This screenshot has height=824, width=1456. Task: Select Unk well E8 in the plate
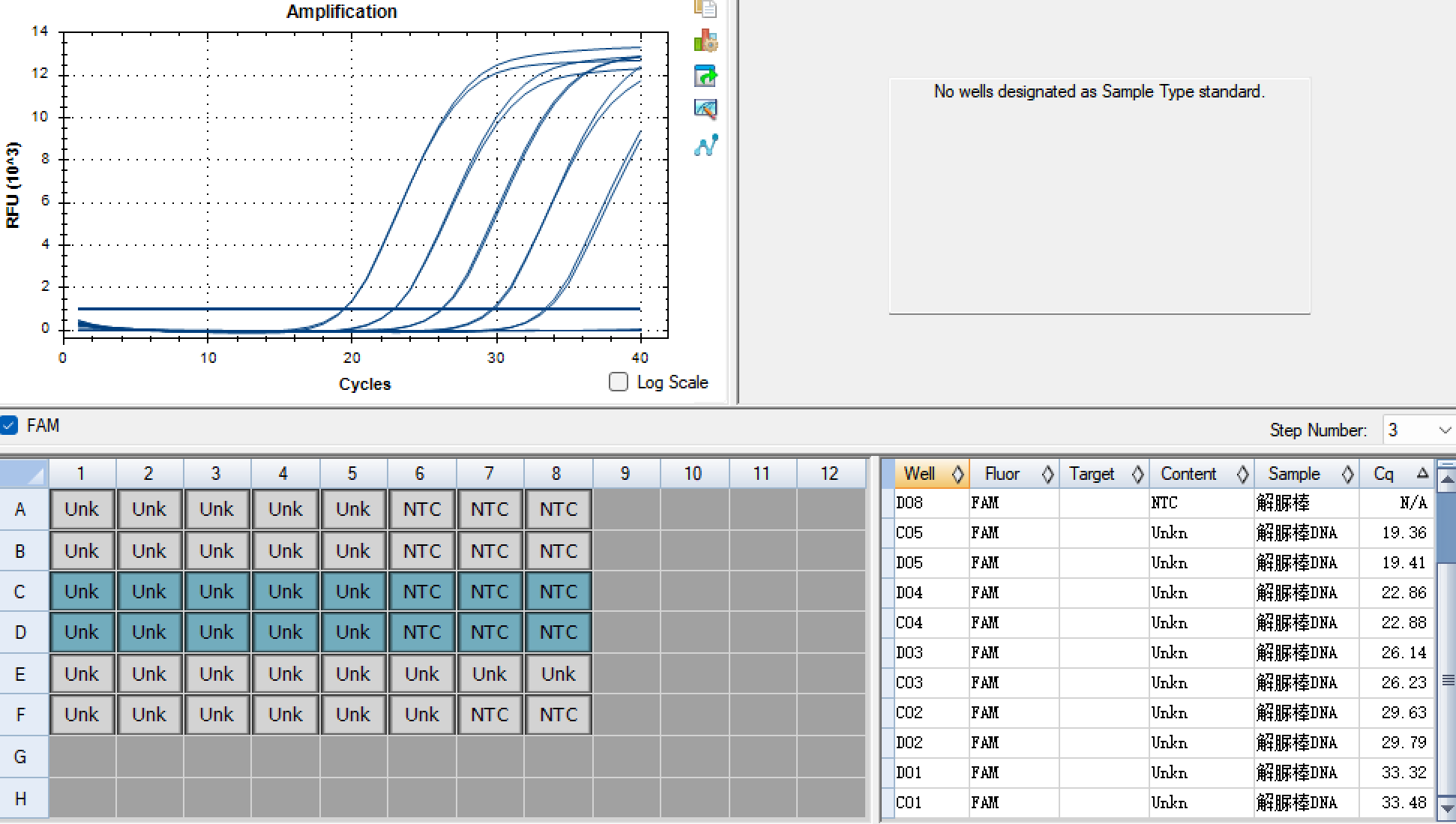[559, 674]
